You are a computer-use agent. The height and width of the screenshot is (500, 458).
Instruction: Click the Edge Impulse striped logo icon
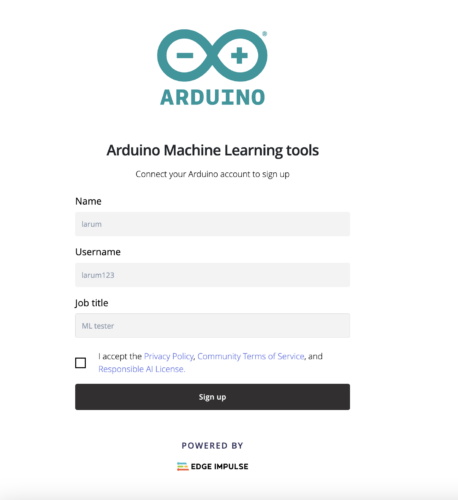182,466
